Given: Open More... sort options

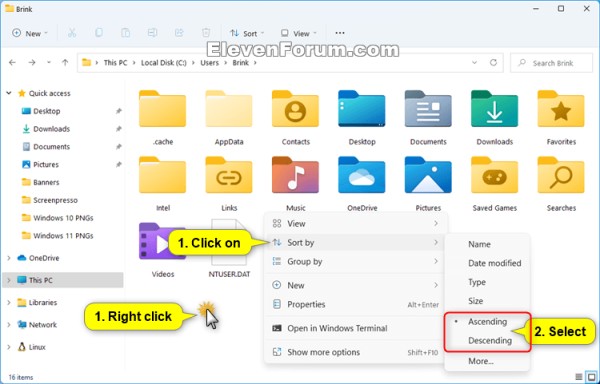Looking at the screenshot, I should 487,361.
